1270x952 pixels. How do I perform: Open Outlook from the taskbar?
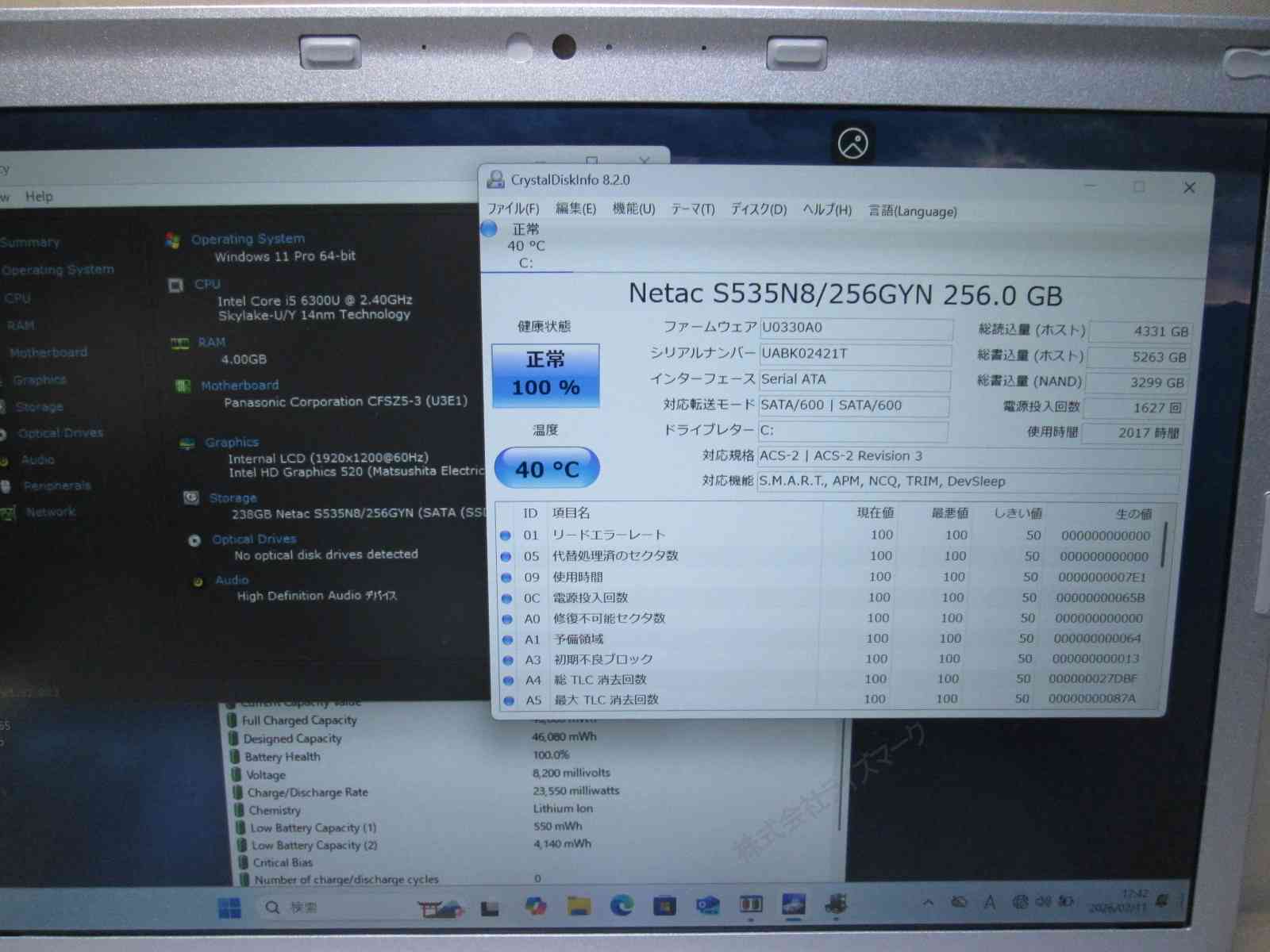(x=707, y=904)
